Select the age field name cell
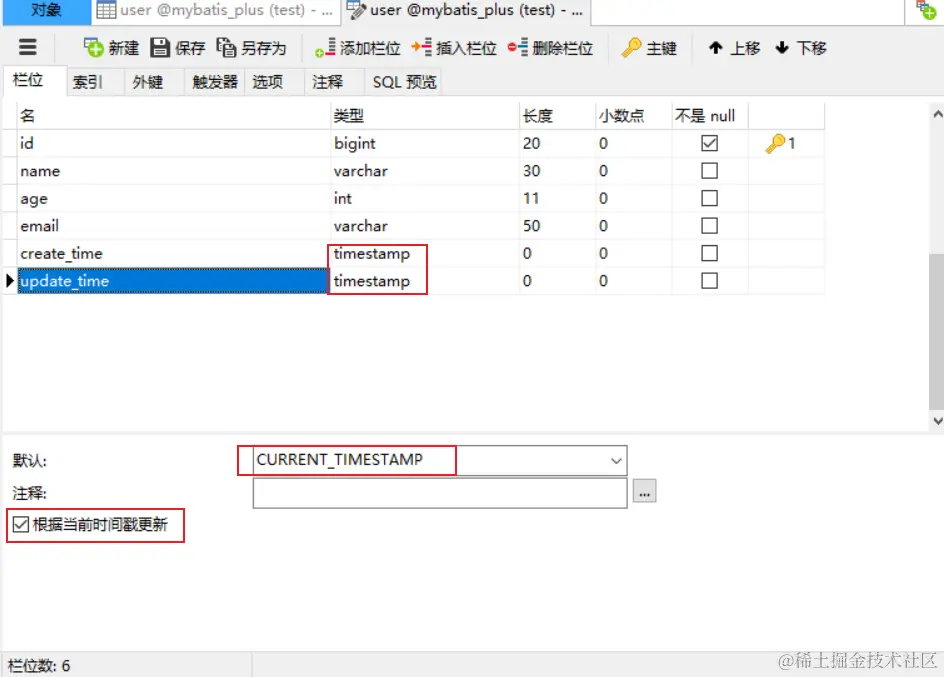The width and height of the screenshot is (944, 677). (173, 198)
